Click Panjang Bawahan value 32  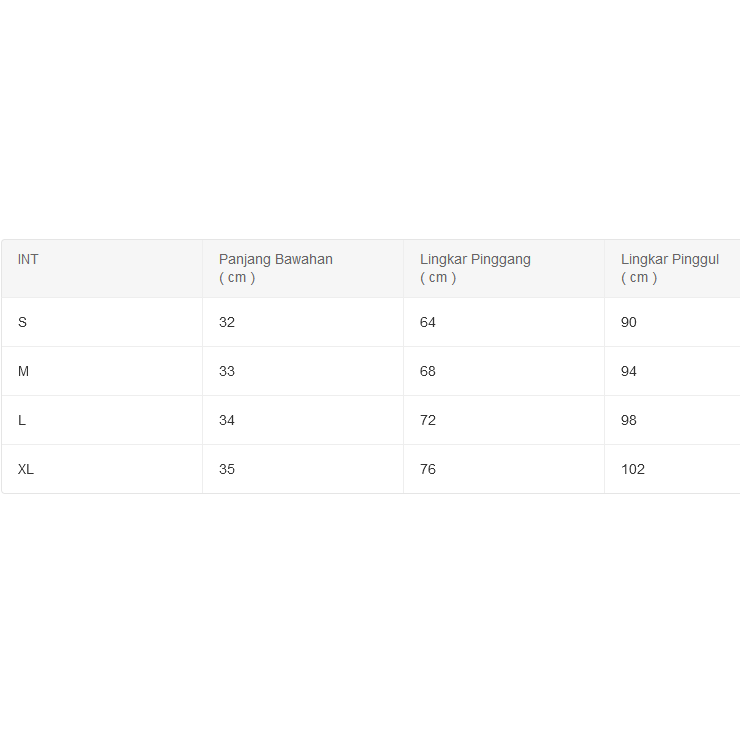click(227, 322)
